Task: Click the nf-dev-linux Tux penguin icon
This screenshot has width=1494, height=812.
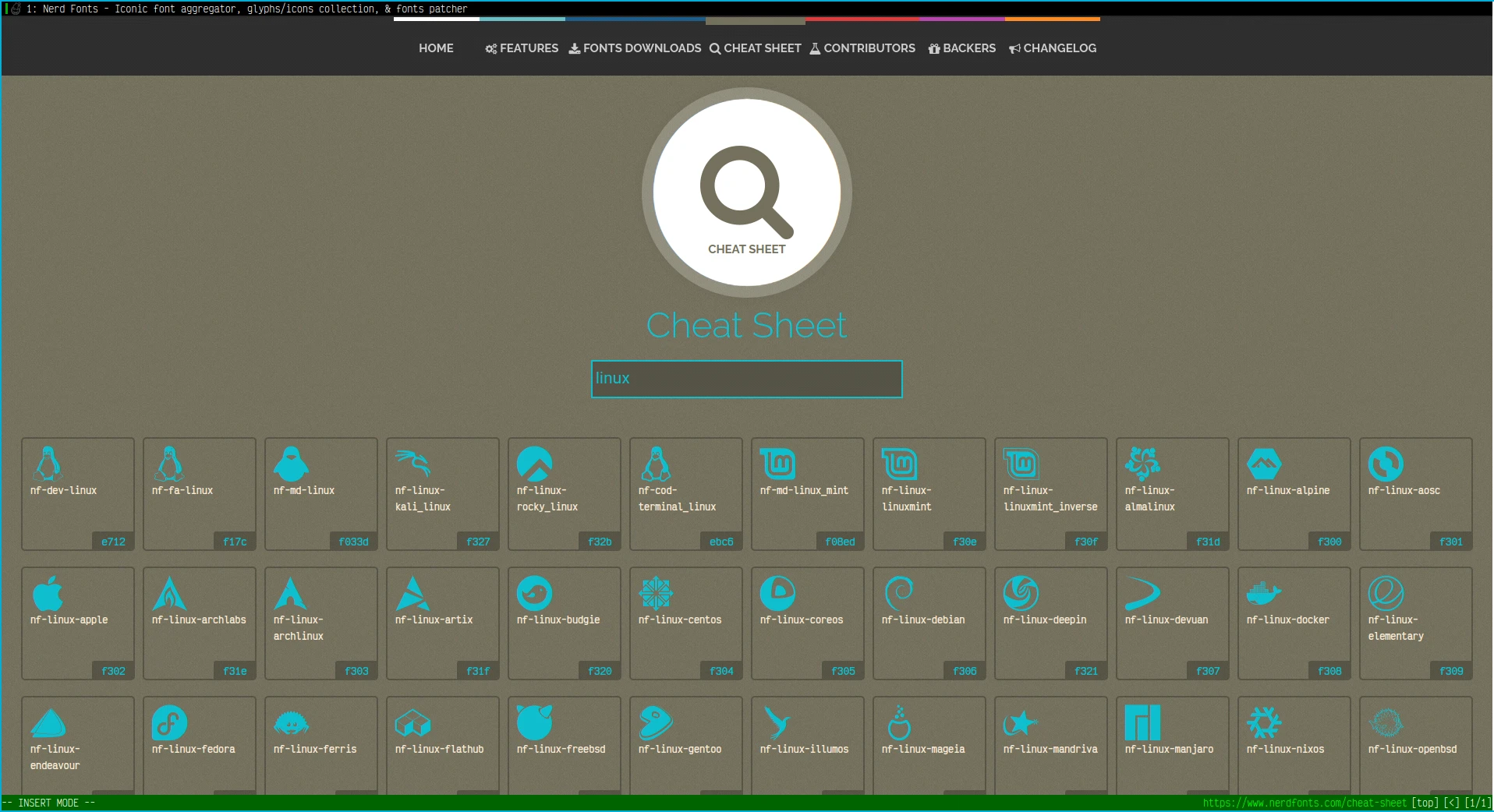Action: (x=48, y=464)
